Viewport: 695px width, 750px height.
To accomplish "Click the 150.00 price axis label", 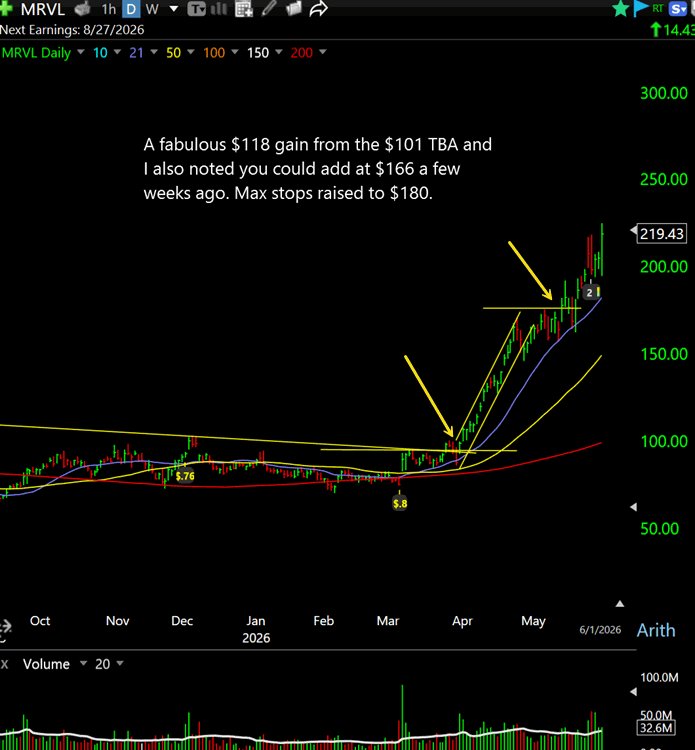I will point(663,354).
